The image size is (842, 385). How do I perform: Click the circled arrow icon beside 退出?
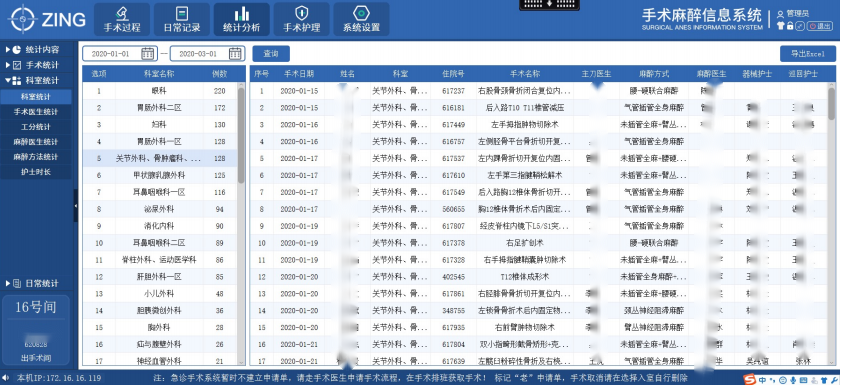pyautogui.click(x=800, y=26)
